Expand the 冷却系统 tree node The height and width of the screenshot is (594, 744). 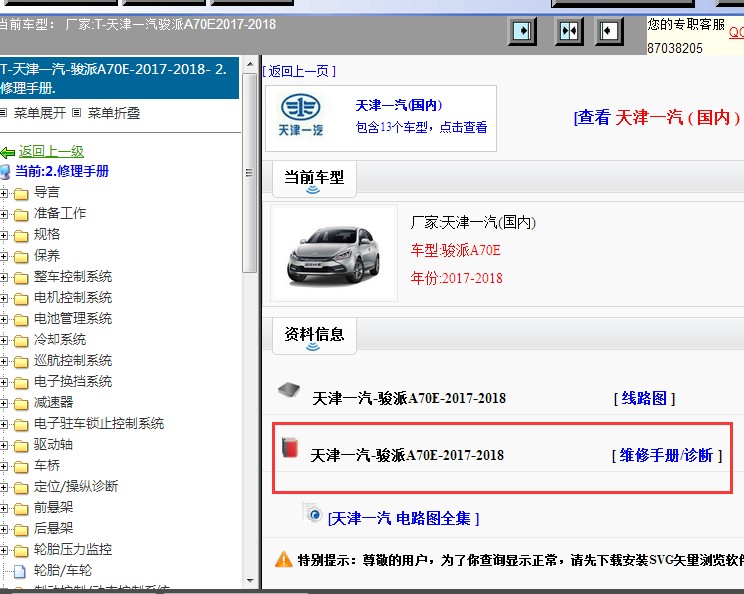coord(4,340)
